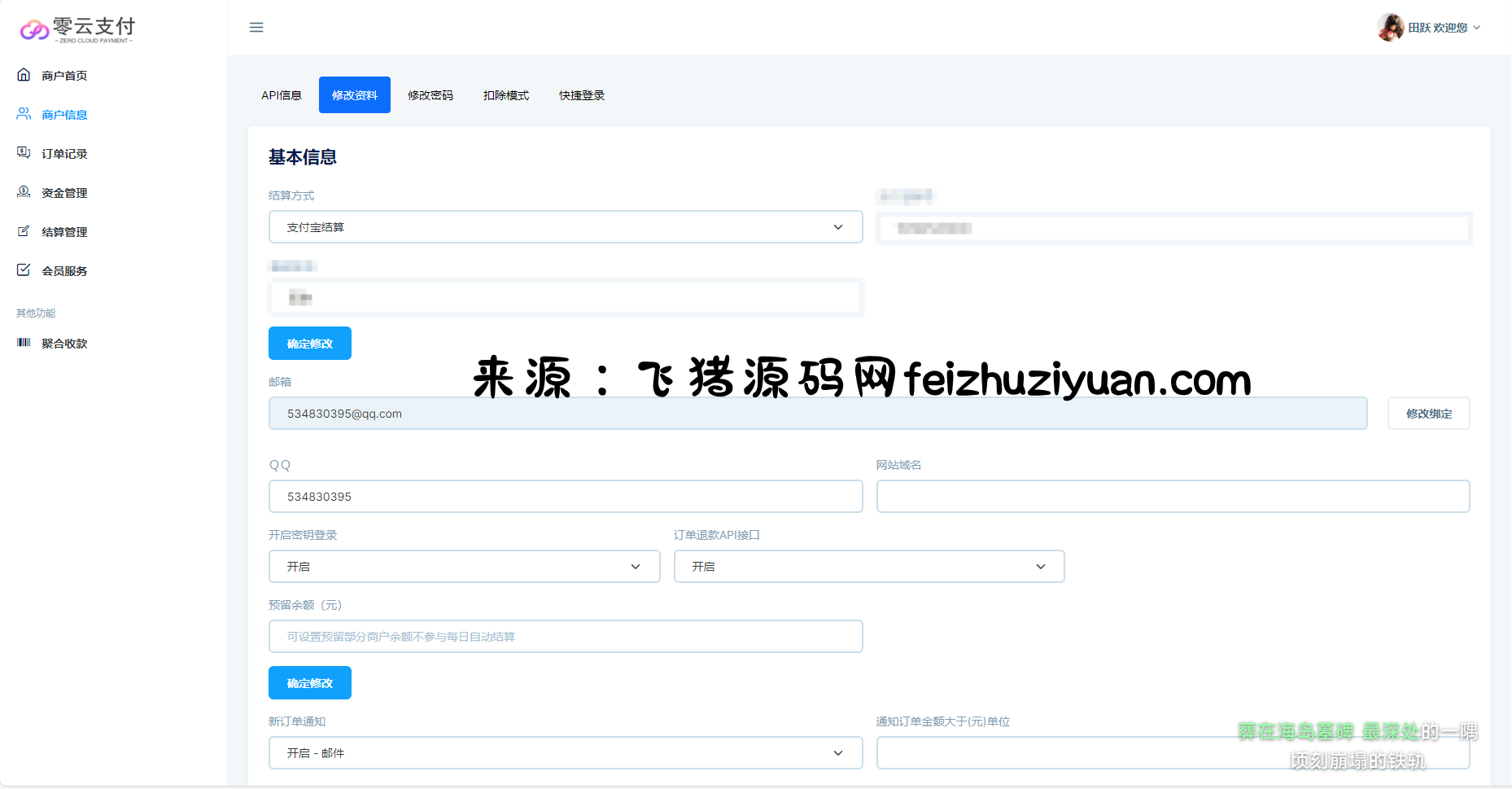Click the 商户首页 home icon
The height and width of the screenshot is (789, 1512).
point(24,75)
